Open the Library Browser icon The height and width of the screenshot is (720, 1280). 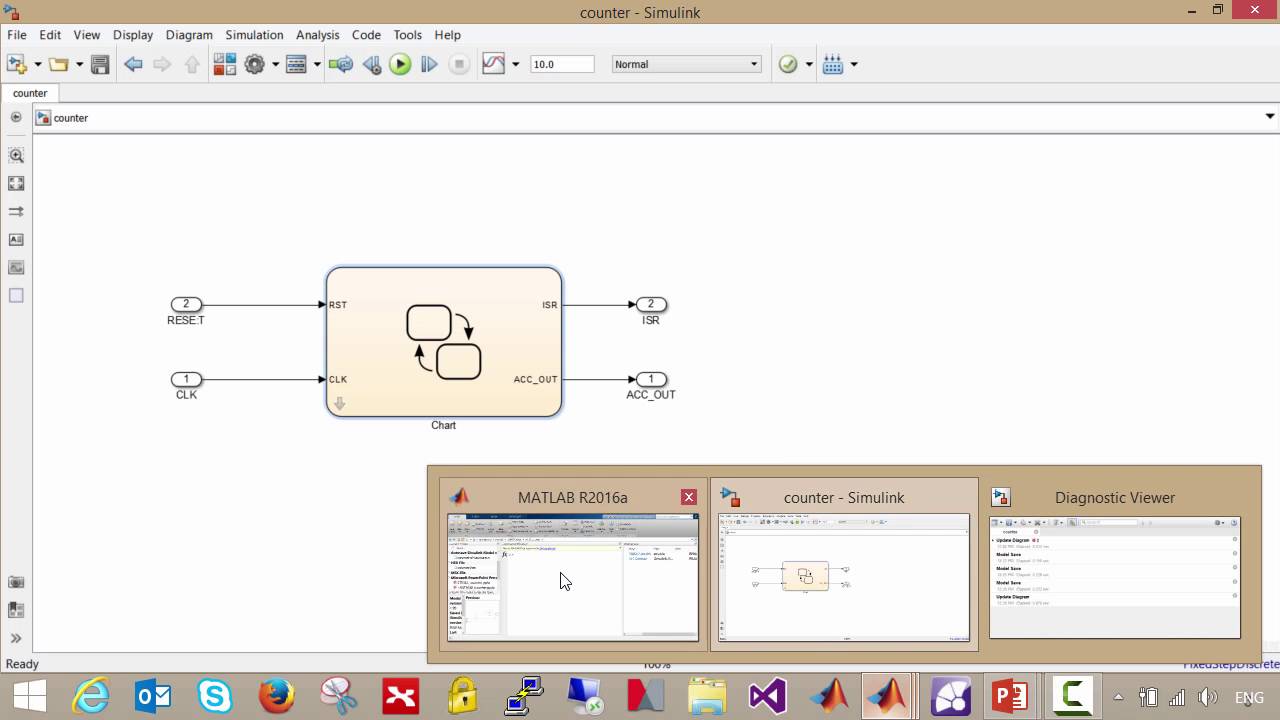tap(224, 64)
